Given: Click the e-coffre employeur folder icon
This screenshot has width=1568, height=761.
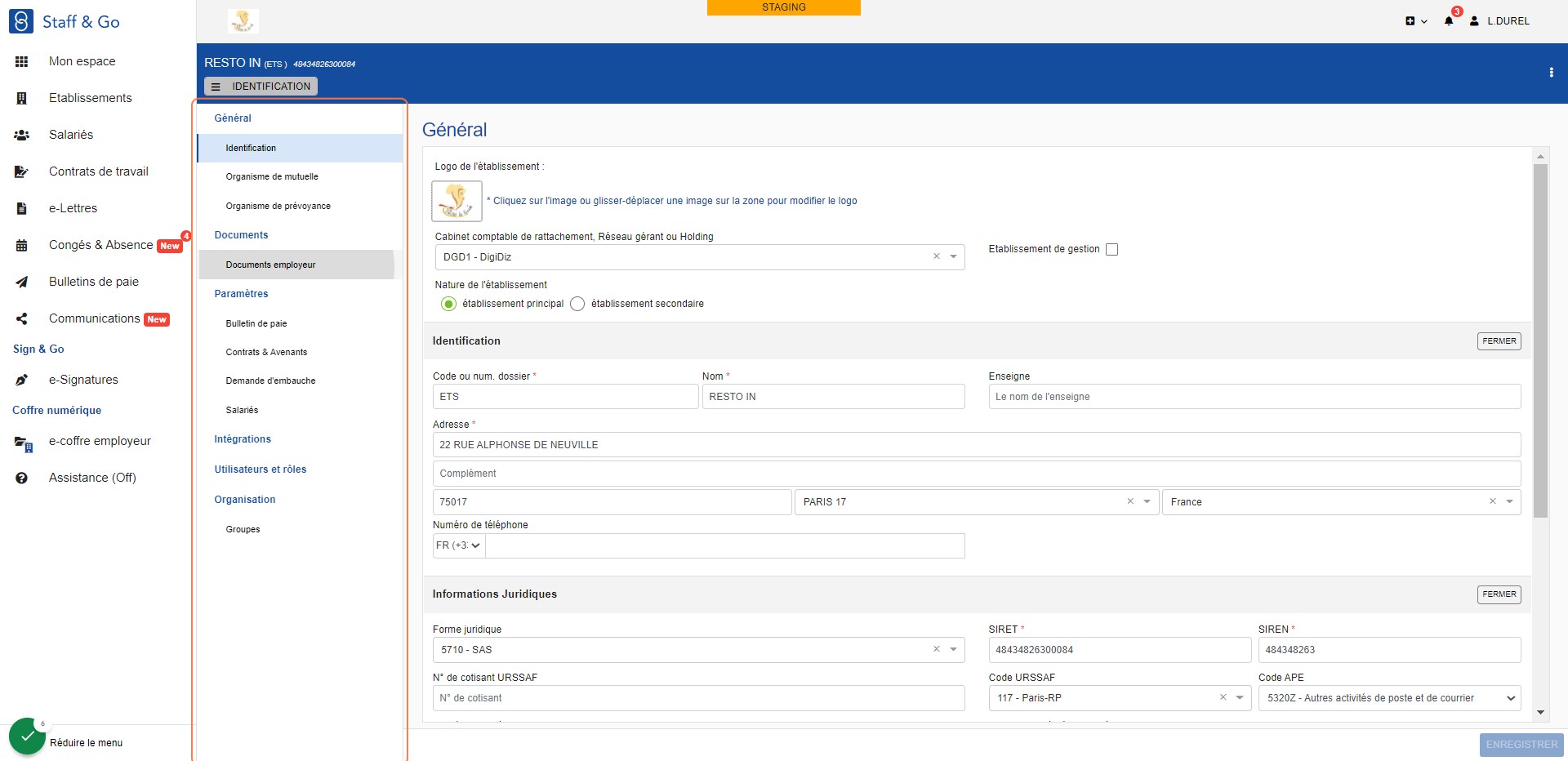Looking at the screenshot, I should coord(23,443).
